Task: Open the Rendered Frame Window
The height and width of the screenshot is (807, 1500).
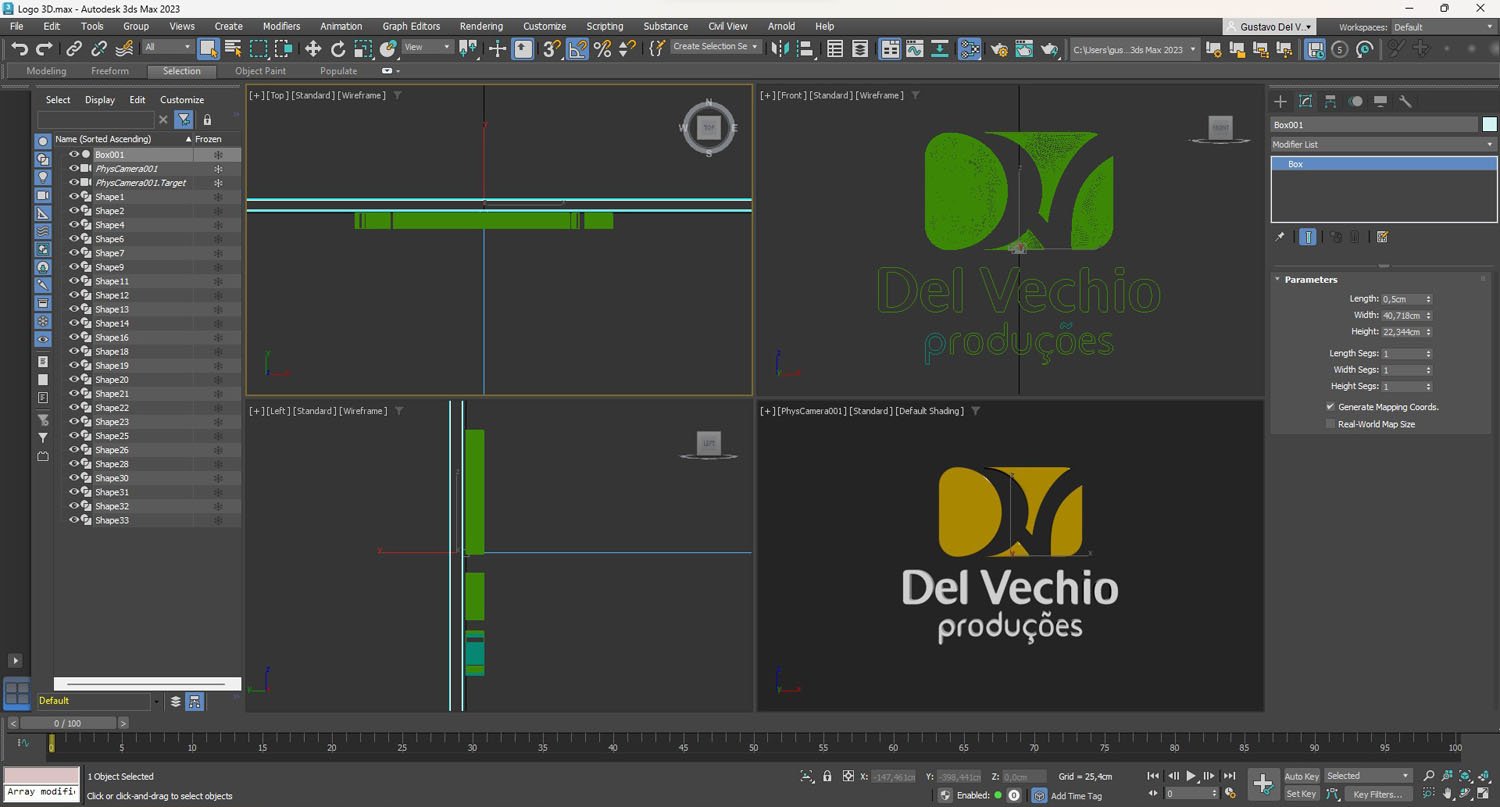Action: 1024,48
